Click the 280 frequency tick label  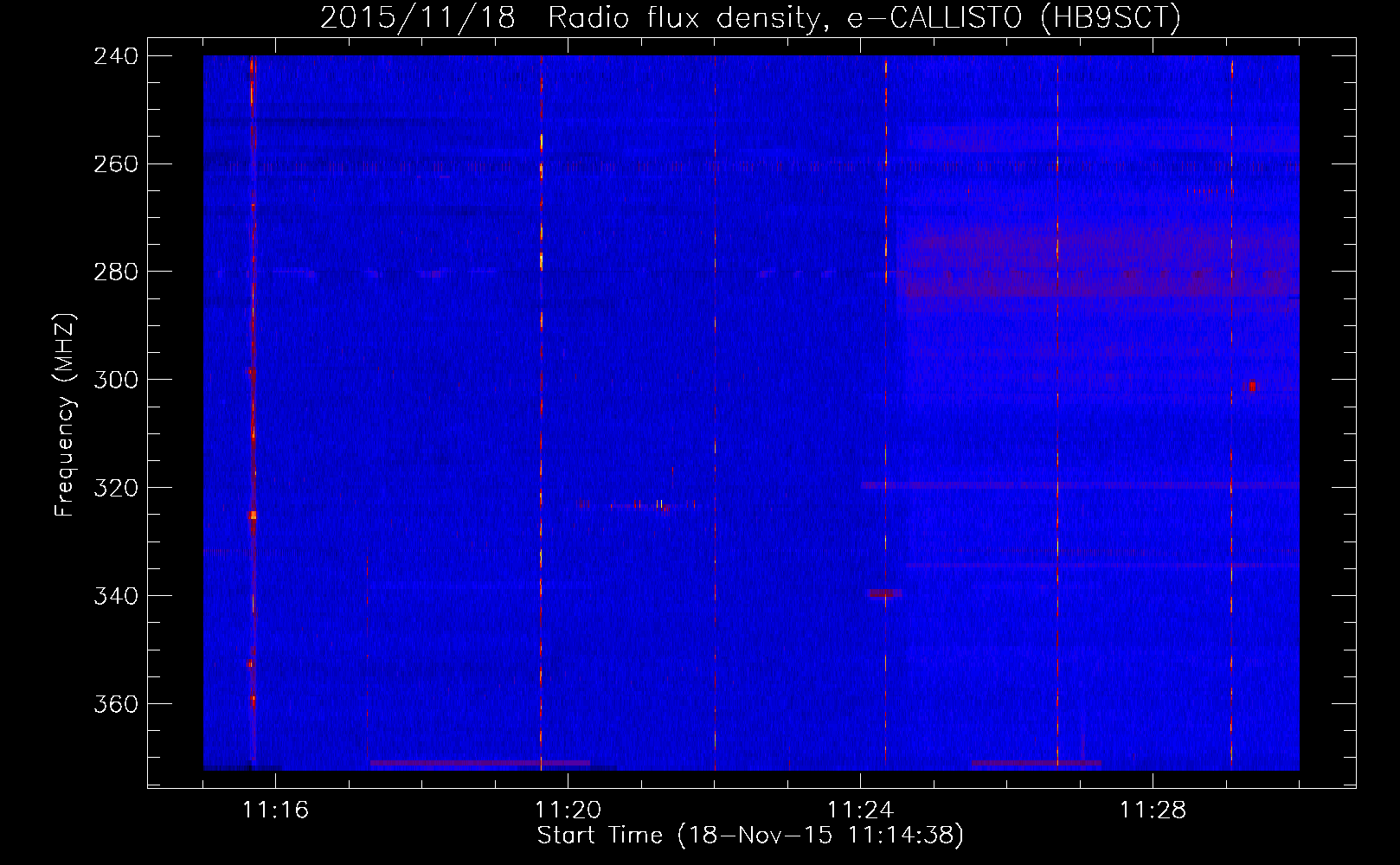pyautogui.click(x=115, y=272)
